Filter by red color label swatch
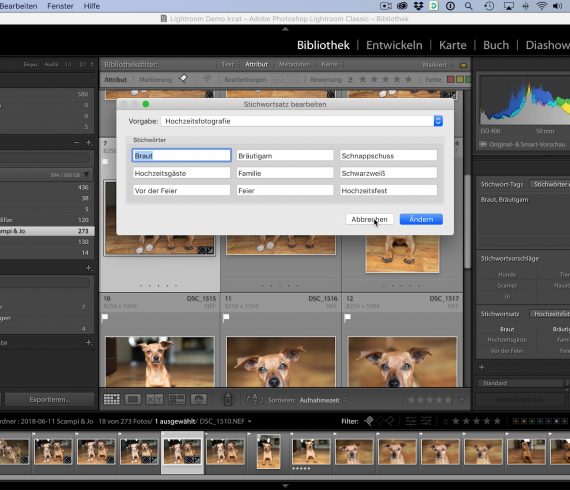570x490 pixels. [x=451, y=79]
